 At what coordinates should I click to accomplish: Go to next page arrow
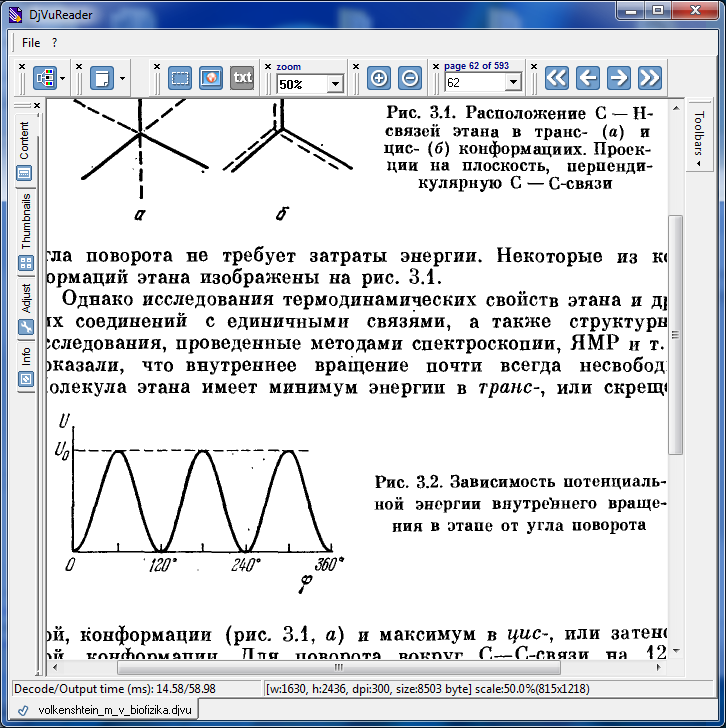[x=619, y=78]
